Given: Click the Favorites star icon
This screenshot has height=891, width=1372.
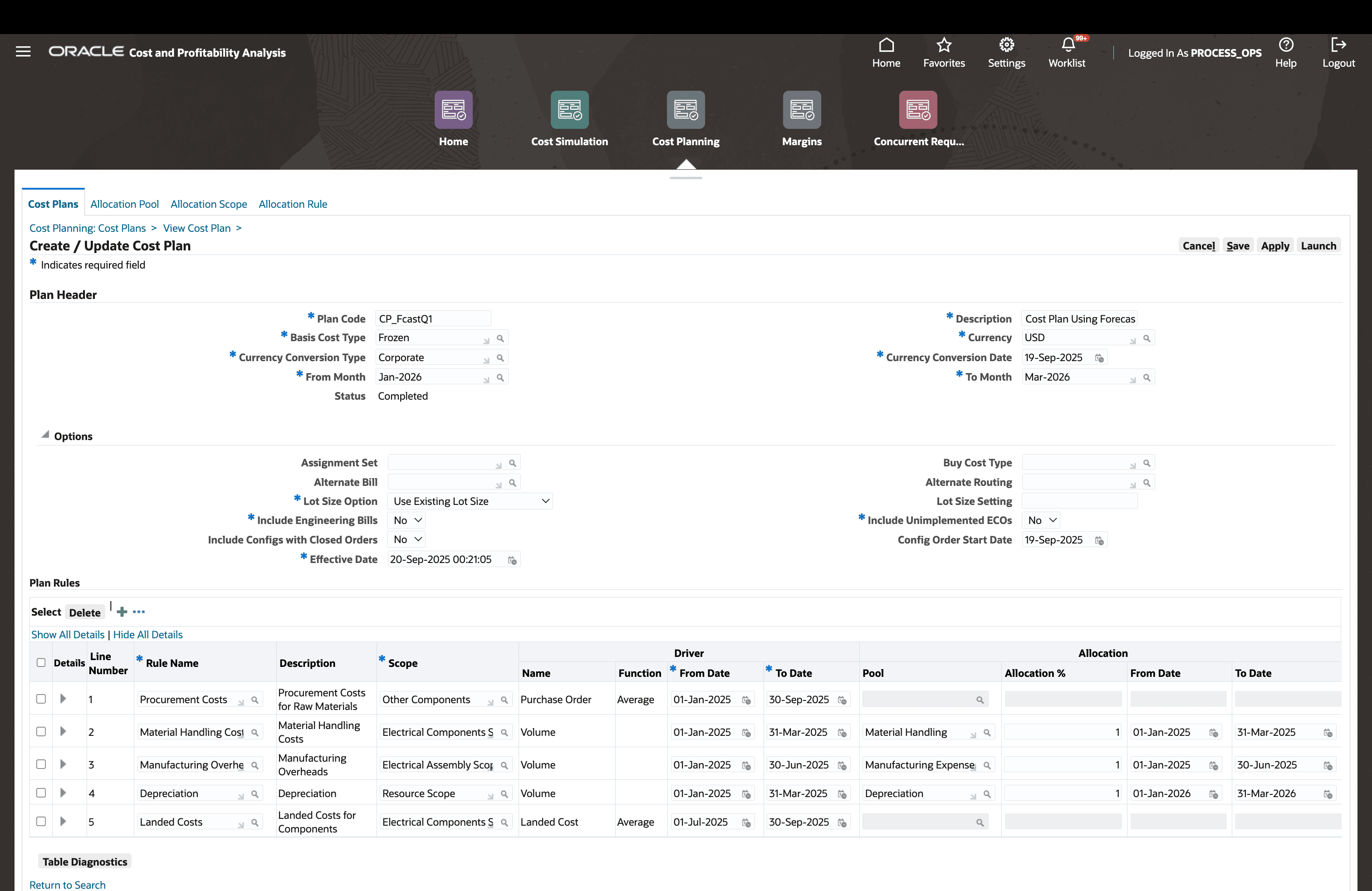Looking at the screenshot, I should pyautogui.click(x=944, y=45).
